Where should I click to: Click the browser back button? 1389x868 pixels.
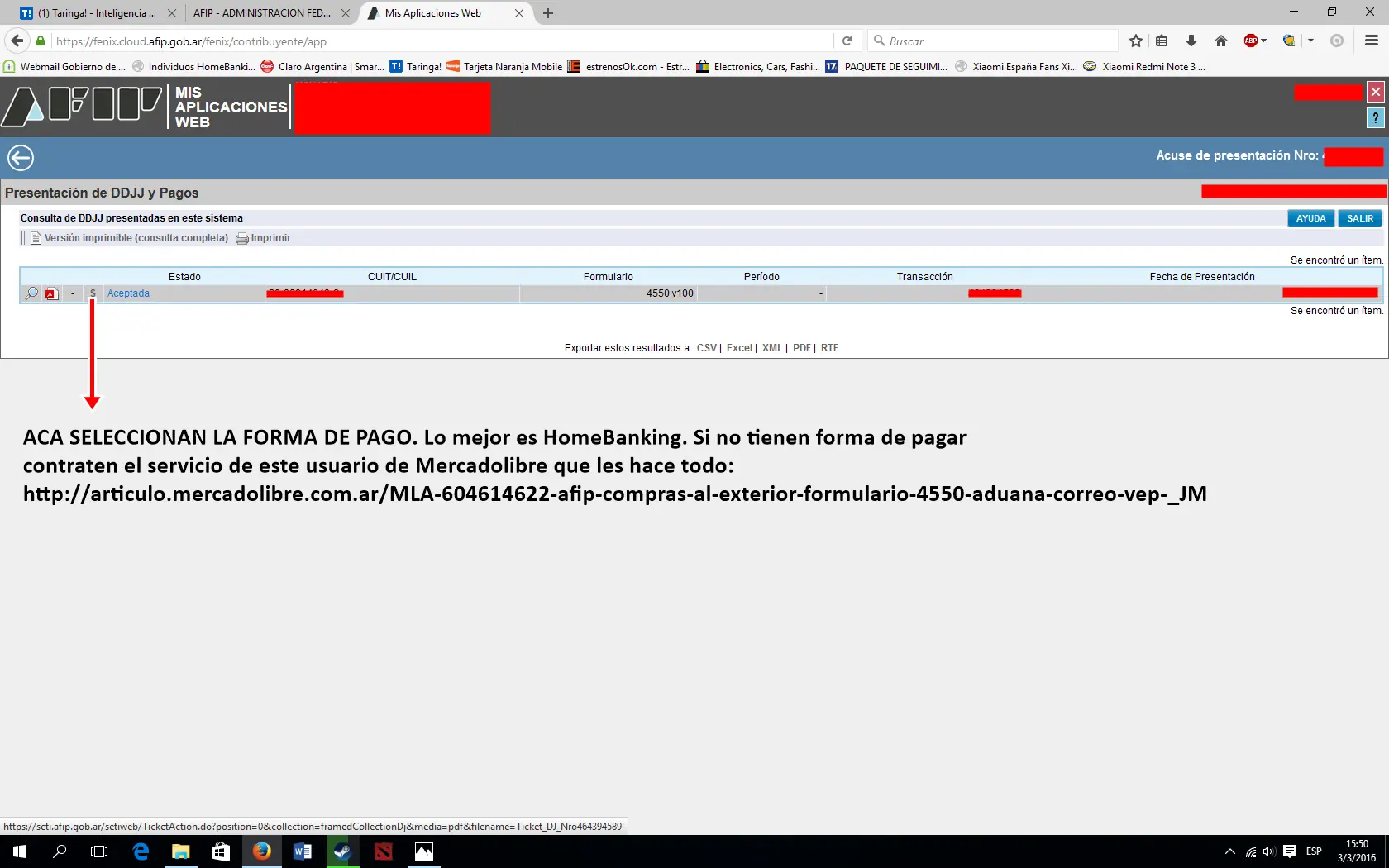tap(17, 41)
